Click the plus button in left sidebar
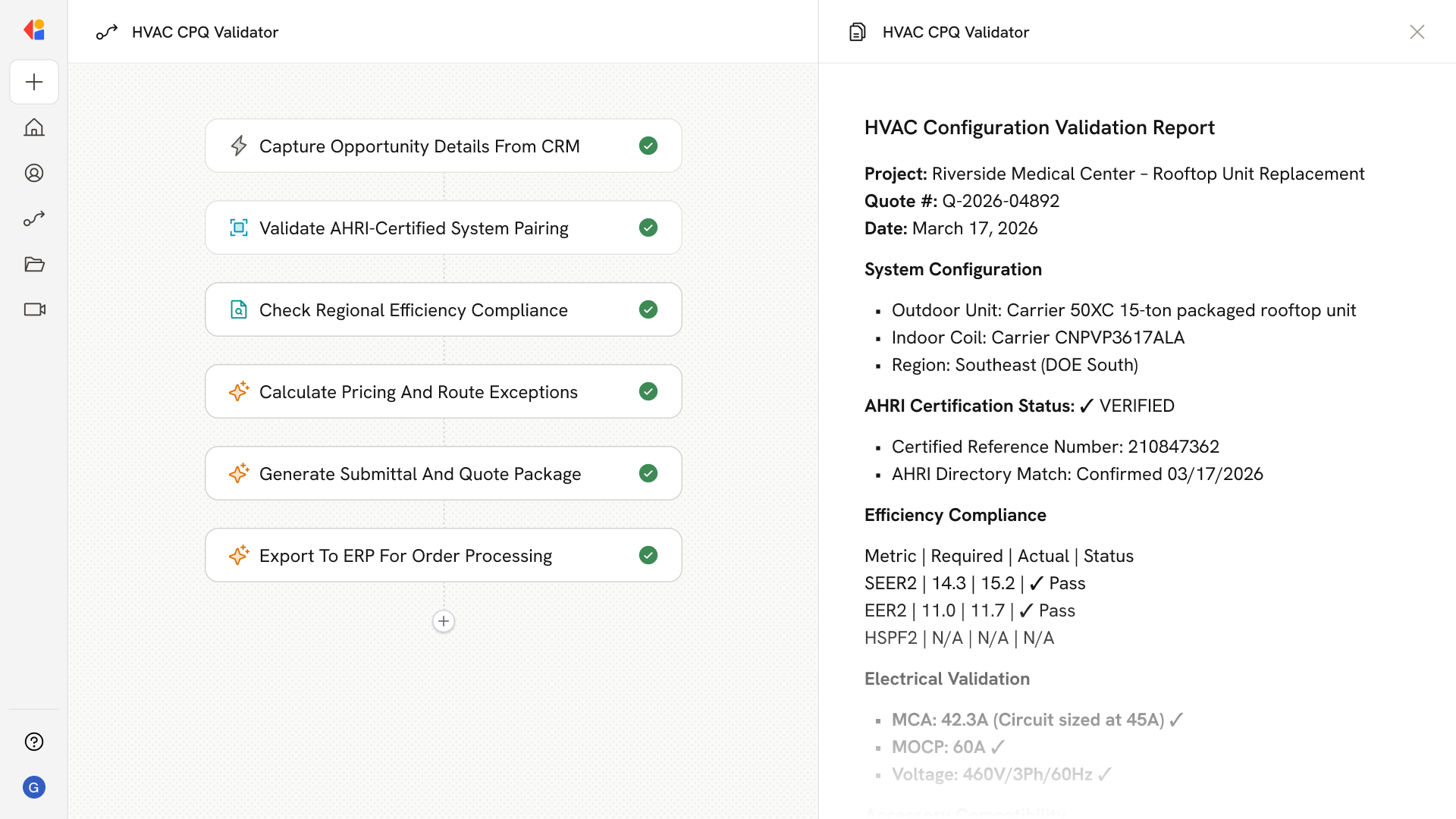 (x=34, y=82)
